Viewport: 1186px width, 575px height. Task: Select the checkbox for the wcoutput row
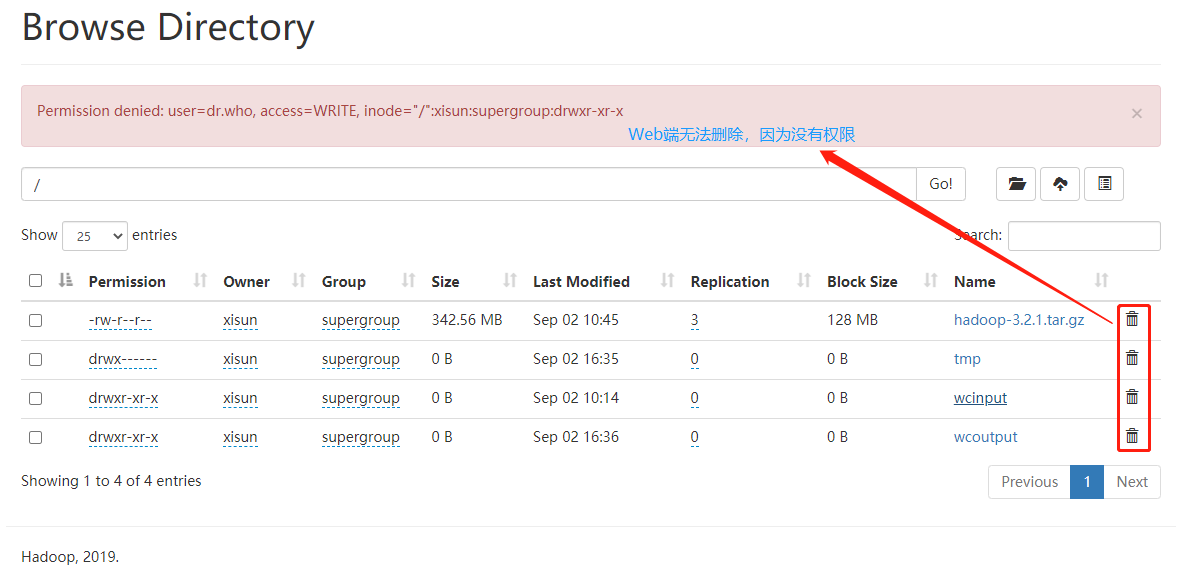pyautogui.click(x=36, y=437)
